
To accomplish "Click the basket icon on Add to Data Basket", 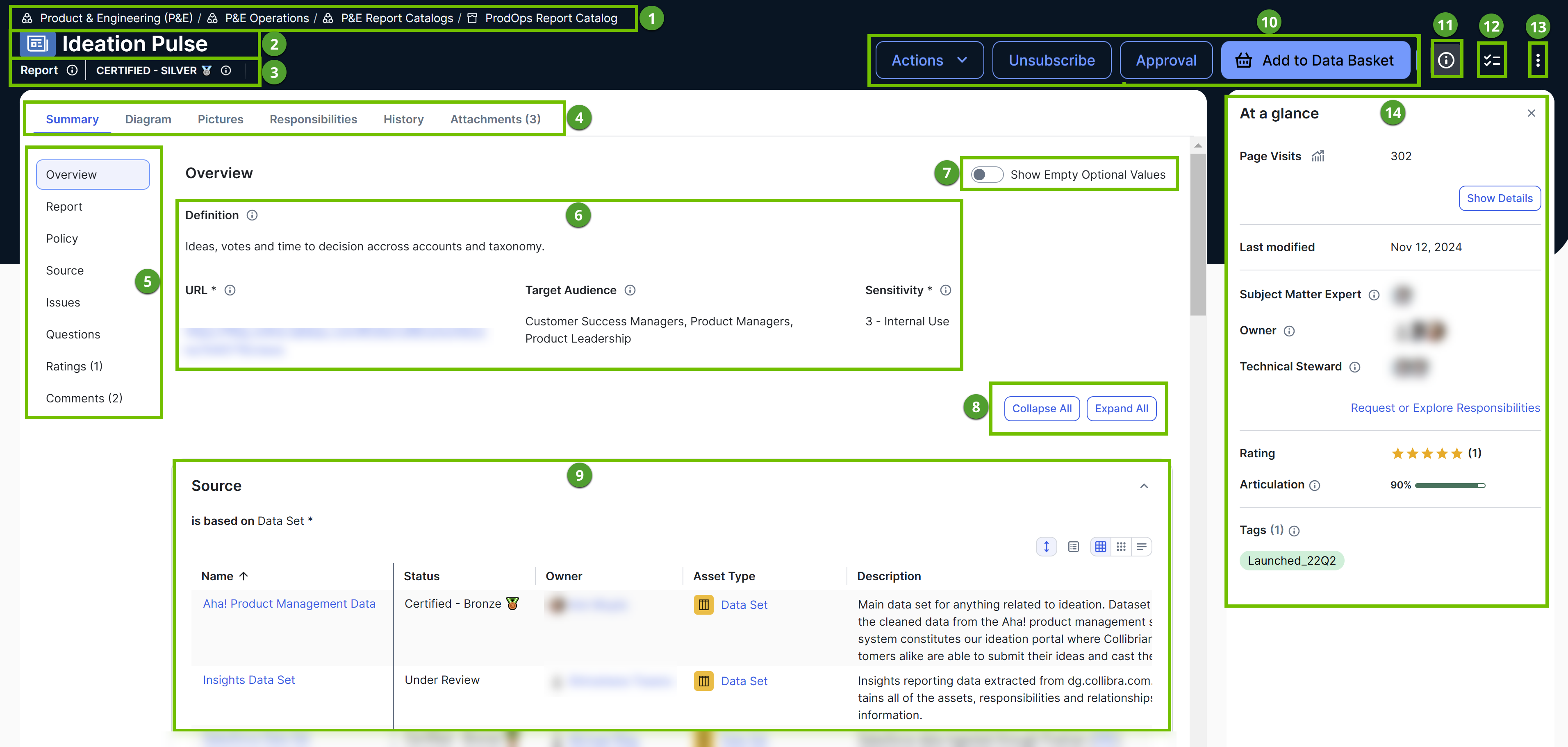I will click(1244, 60).
